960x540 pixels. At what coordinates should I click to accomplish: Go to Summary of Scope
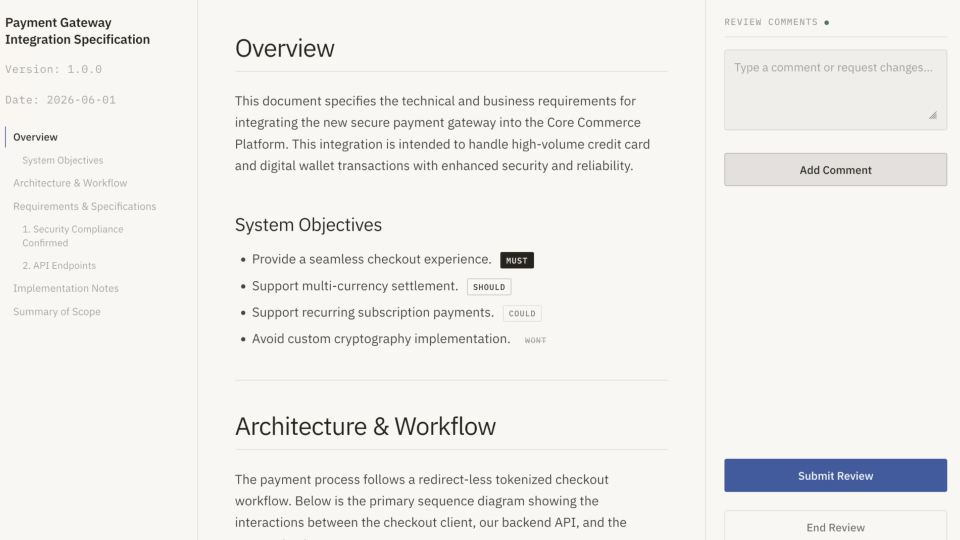pyautogui.click(x=57, y=312)
